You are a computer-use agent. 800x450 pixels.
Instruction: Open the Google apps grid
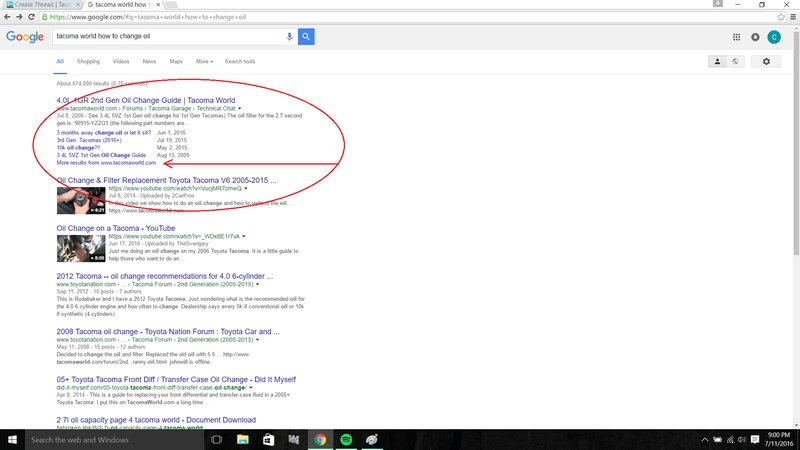pyautogui.click(x=736, y=37)
